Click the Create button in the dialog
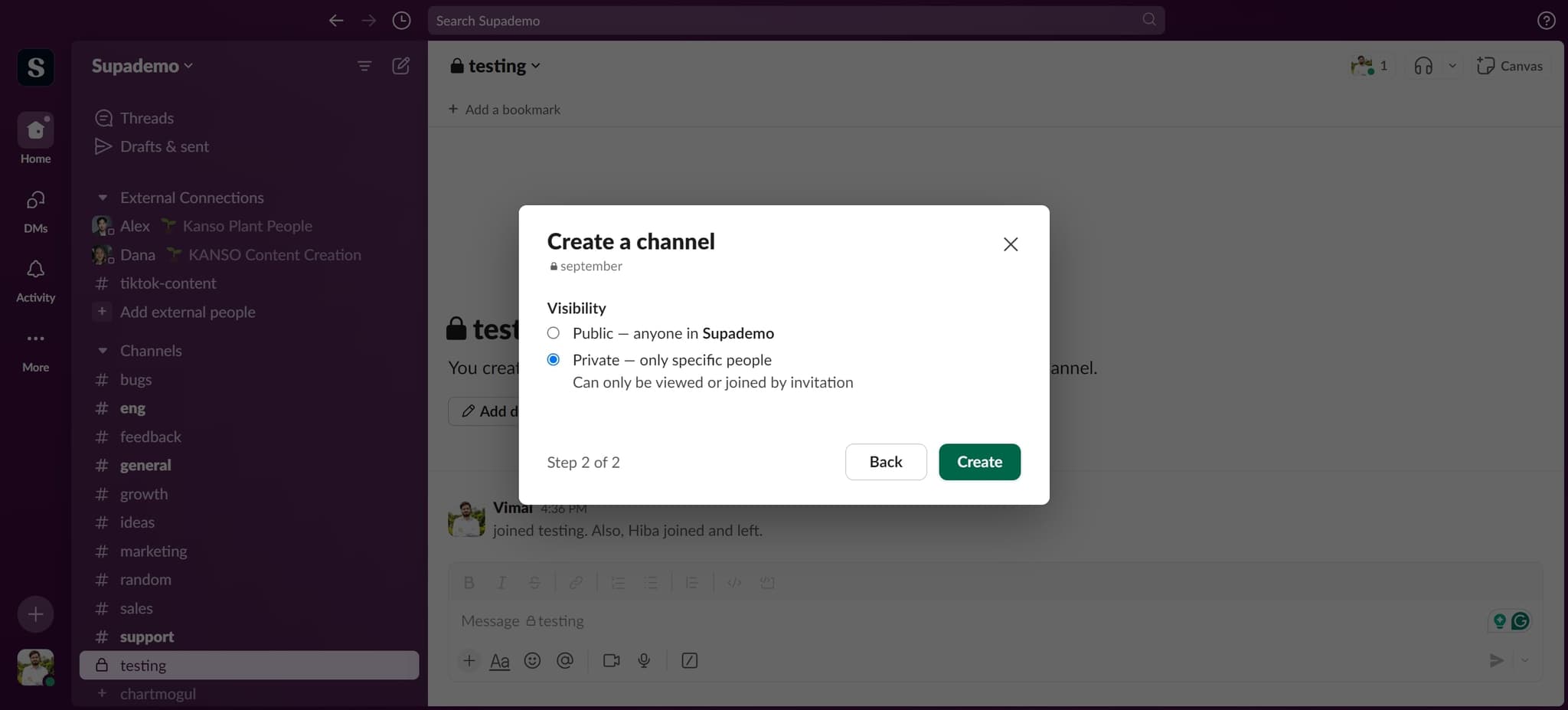The image size is (1568, 710). click(x=980, y=462)
